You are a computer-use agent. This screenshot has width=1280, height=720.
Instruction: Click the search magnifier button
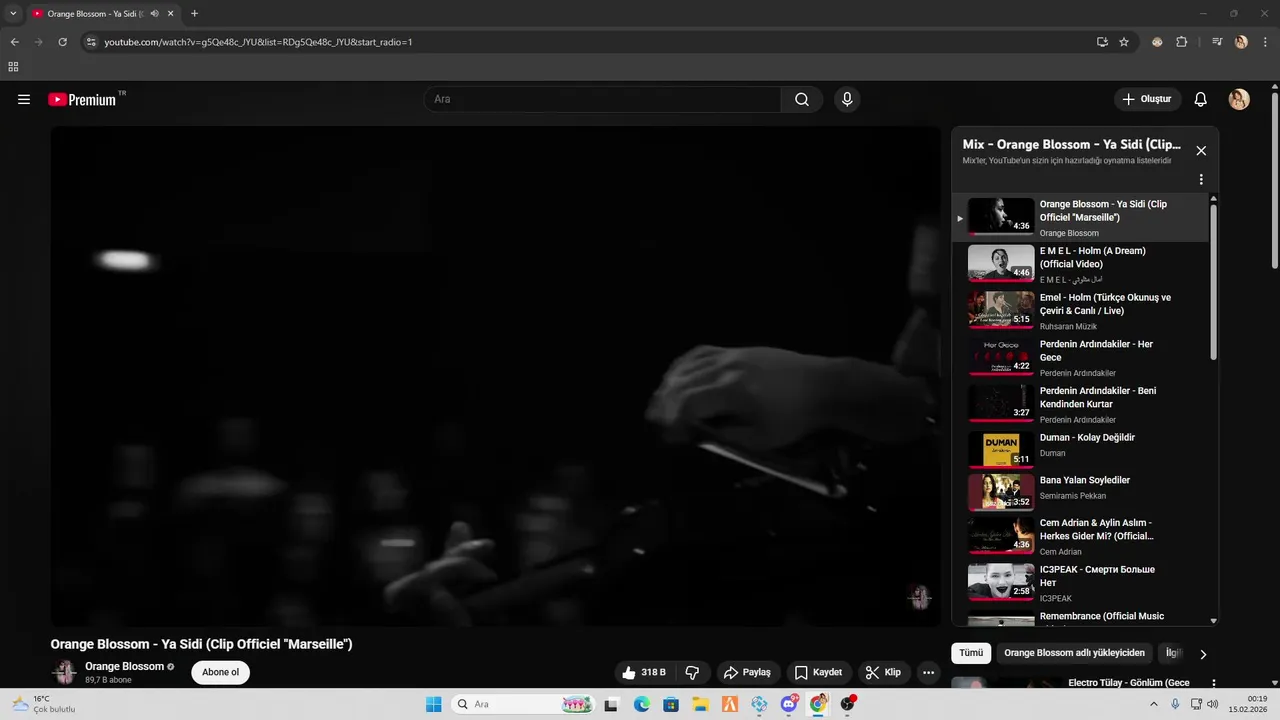[x=802, y=99]
